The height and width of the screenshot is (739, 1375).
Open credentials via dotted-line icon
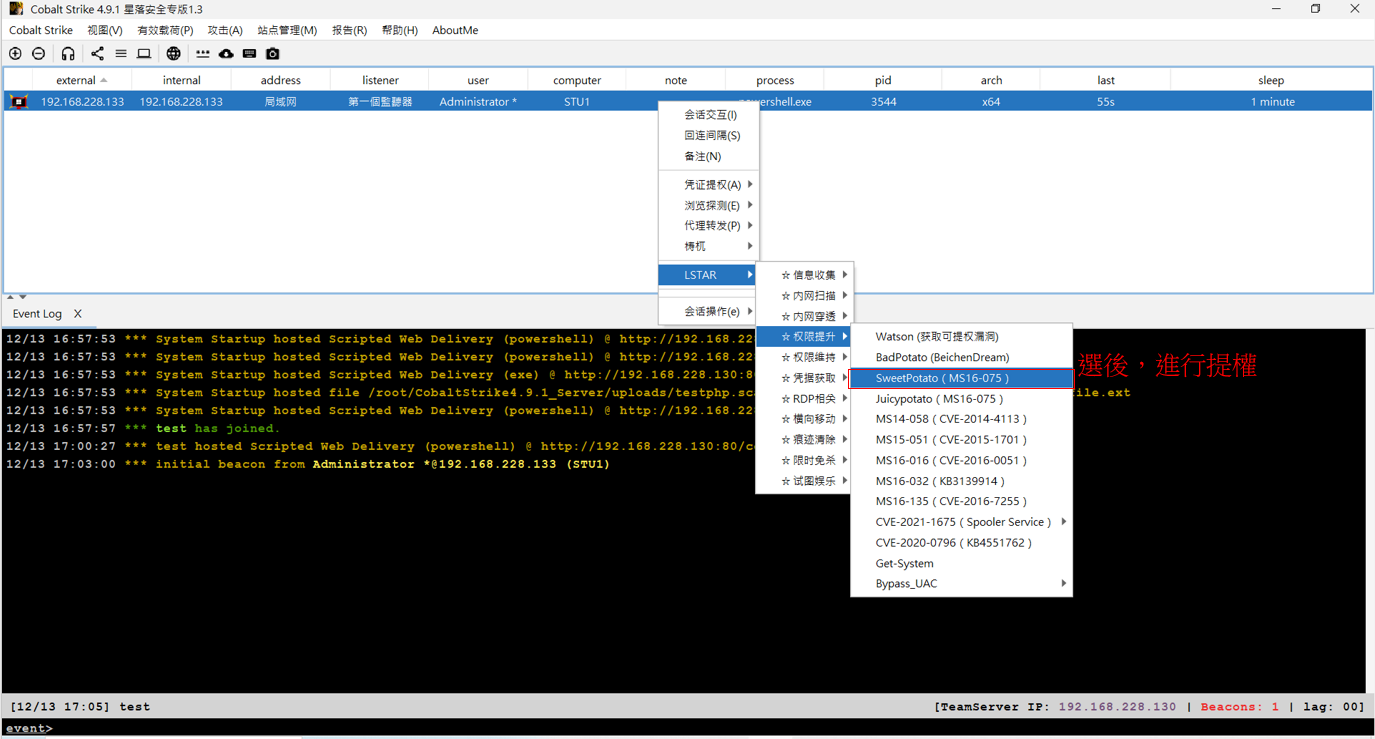point(203,54)
